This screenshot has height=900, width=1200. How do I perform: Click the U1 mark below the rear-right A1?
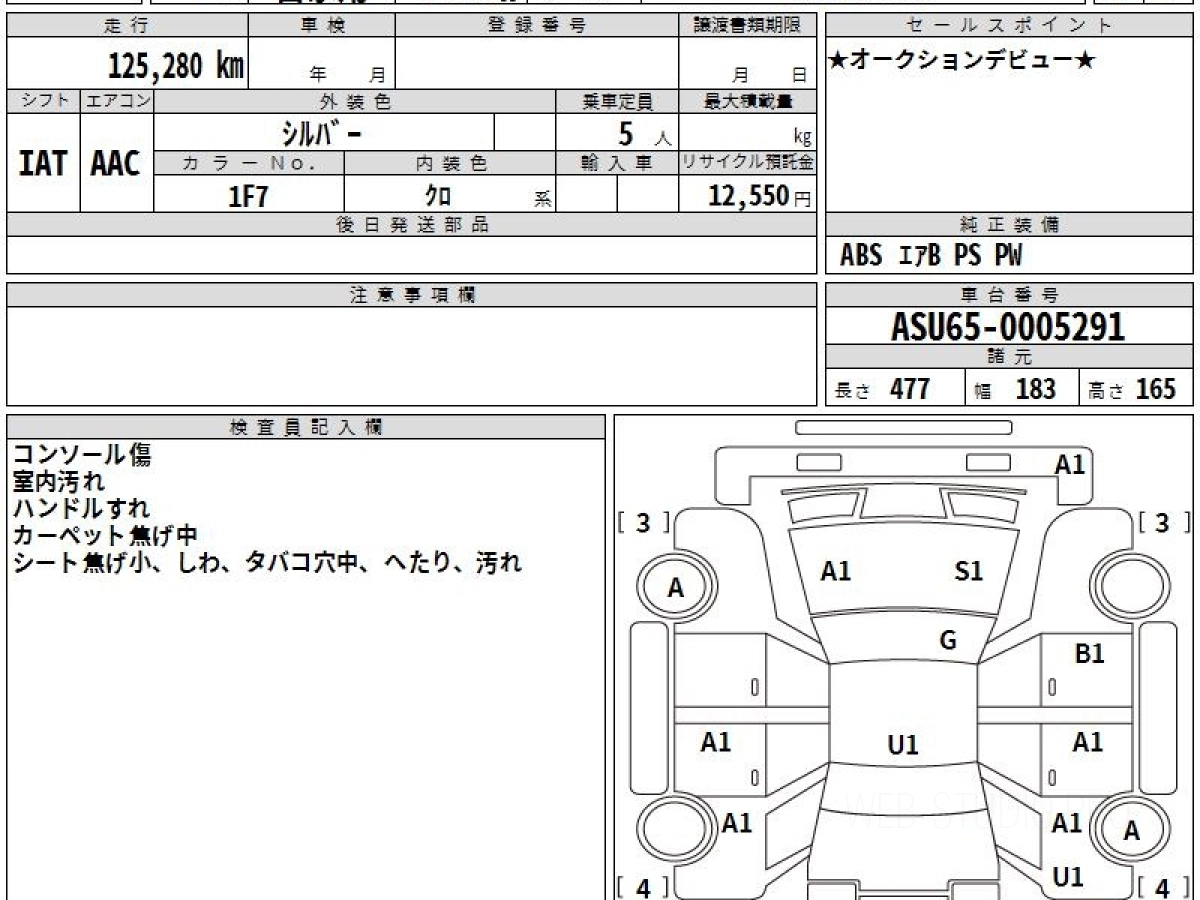[1069, 877]
